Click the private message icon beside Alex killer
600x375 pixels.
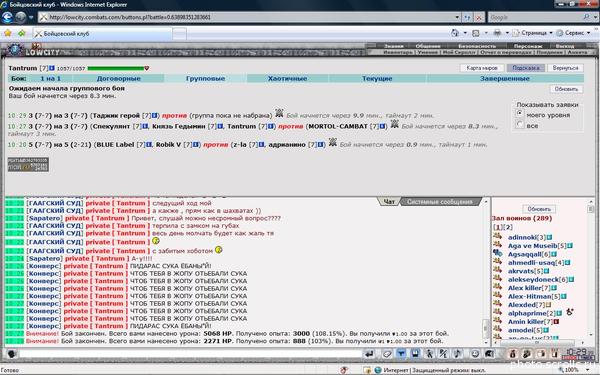[x=497, y=287]
